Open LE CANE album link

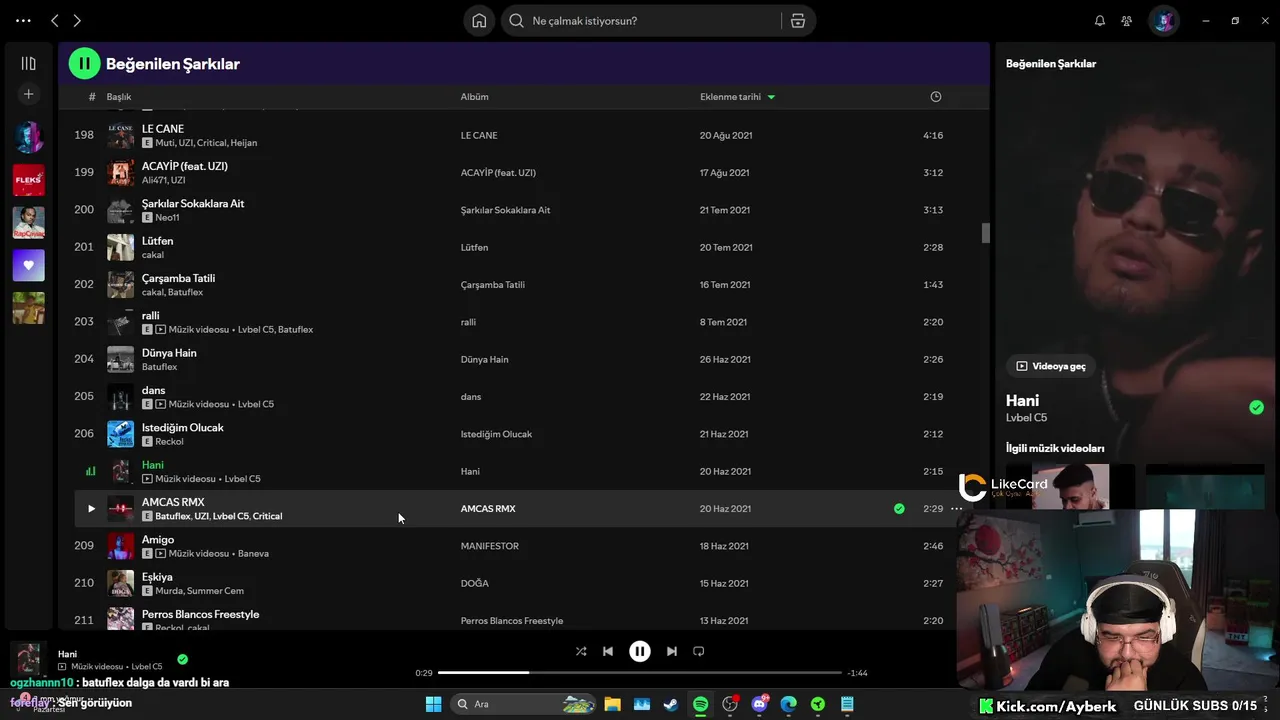point(479,135)
